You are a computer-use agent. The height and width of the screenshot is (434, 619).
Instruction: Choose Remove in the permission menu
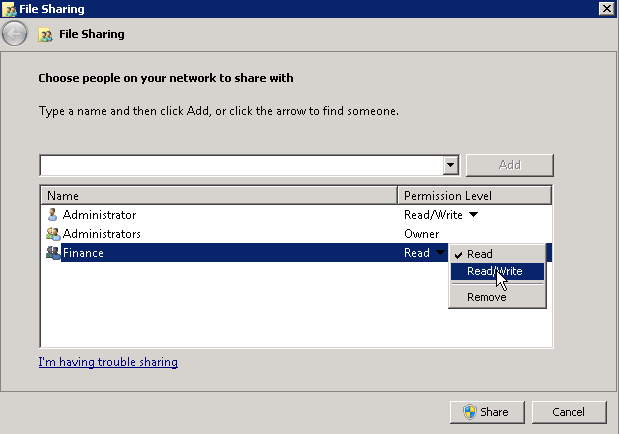(x=497, y=297)
